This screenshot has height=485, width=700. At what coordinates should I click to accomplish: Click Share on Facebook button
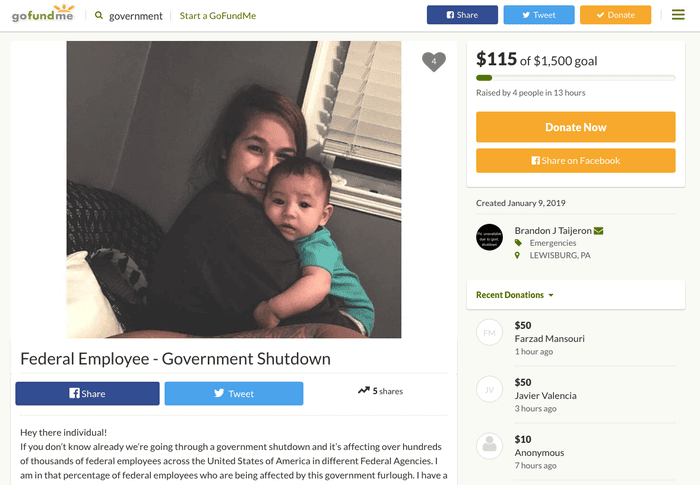coord(575,160)
